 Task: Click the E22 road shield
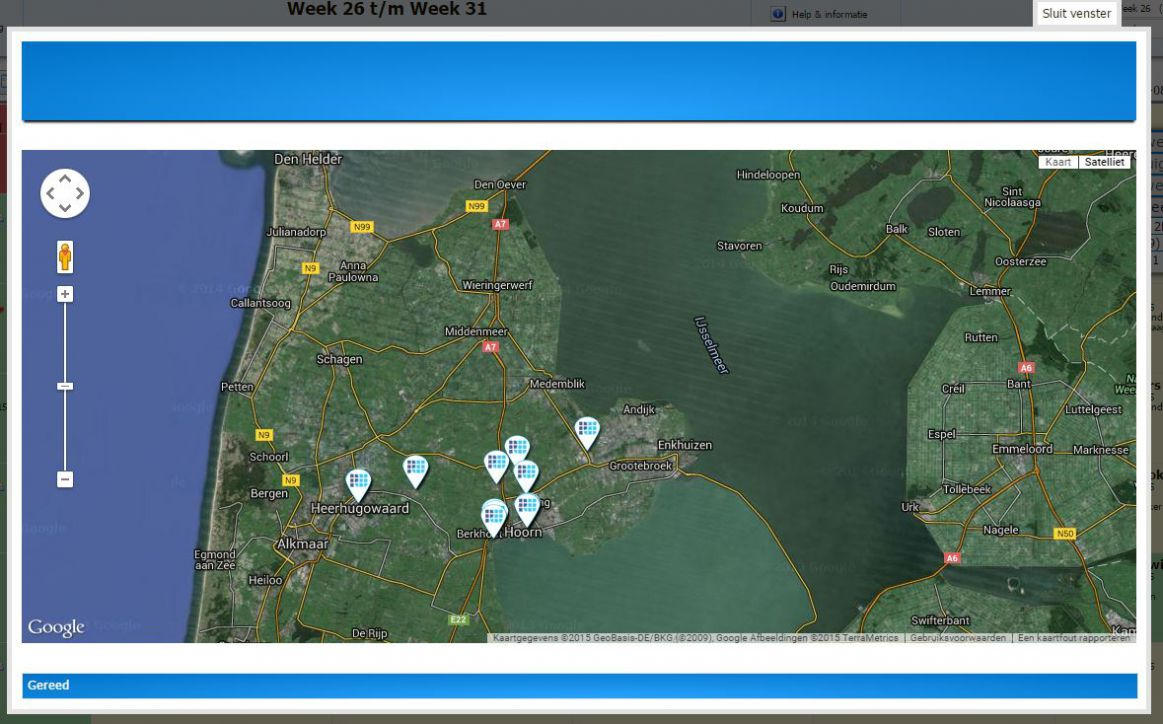(x=458, y=619)
